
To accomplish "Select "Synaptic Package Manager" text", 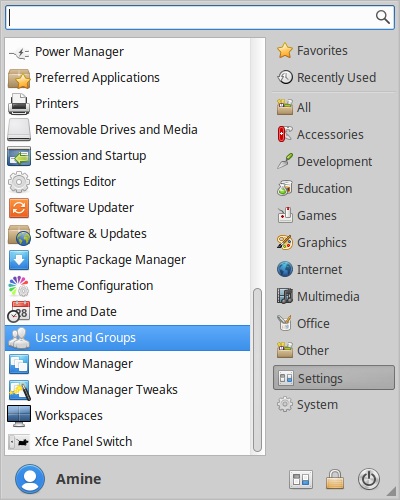I will tap(110, 260).
